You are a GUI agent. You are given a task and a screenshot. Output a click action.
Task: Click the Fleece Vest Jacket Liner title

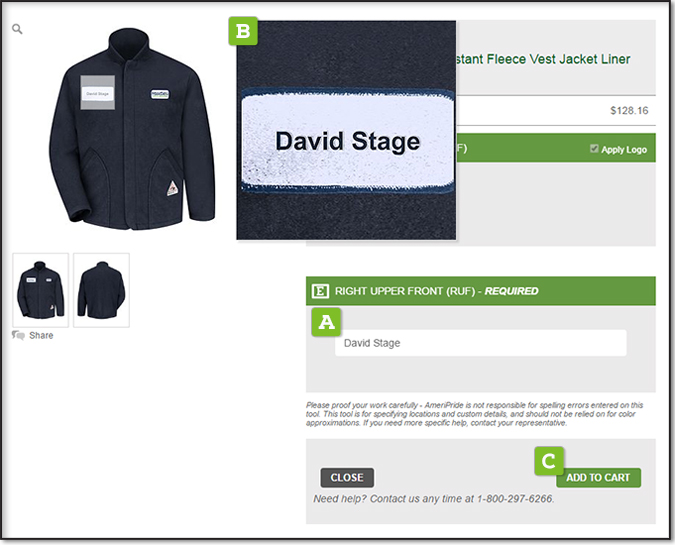pyautogui.click(x=542, y=59)
